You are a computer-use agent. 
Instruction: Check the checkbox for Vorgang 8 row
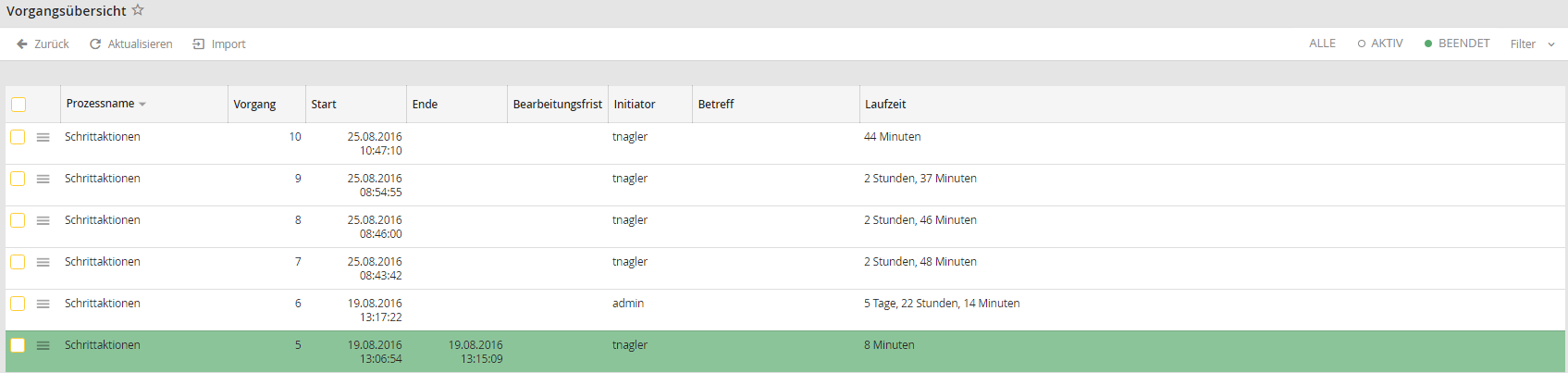point(18,220)
